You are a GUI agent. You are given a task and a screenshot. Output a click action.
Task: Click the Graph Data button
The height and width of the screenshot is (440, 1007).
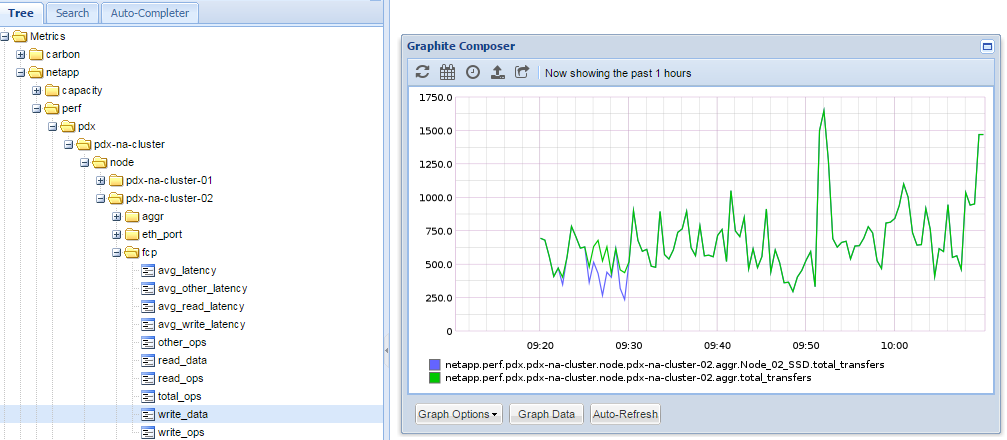(x=545, y=413)
